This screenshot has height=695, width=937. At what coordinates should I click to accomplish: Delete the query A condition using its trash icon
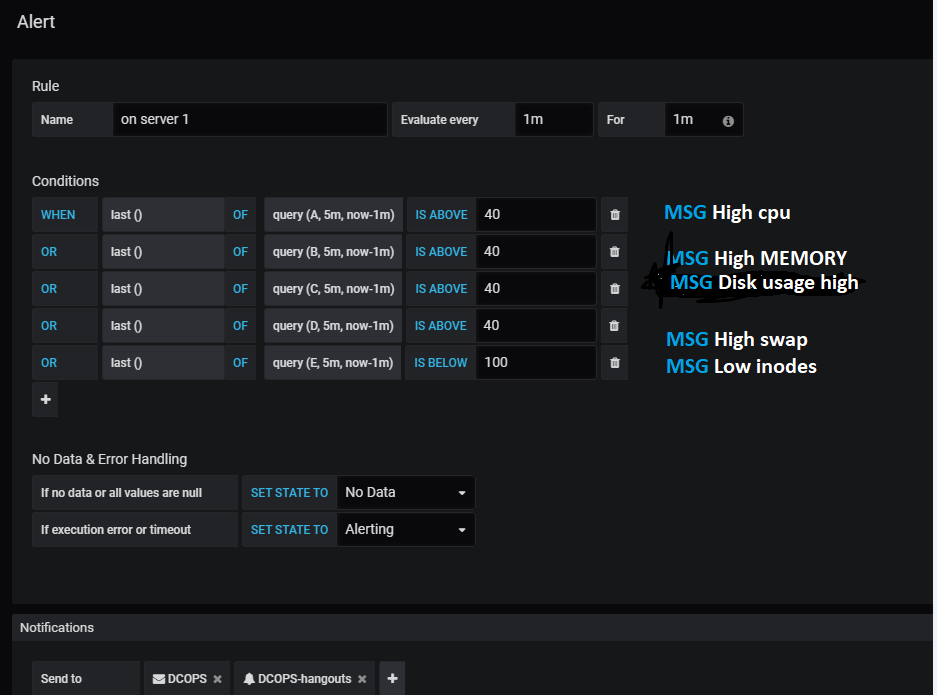[x=614, y=214]
